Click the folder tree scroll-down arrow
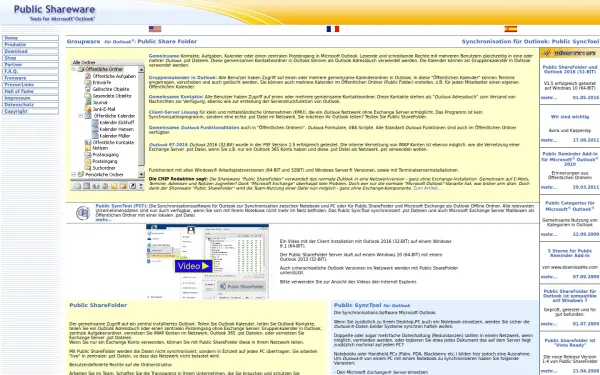 coord(141,174)
